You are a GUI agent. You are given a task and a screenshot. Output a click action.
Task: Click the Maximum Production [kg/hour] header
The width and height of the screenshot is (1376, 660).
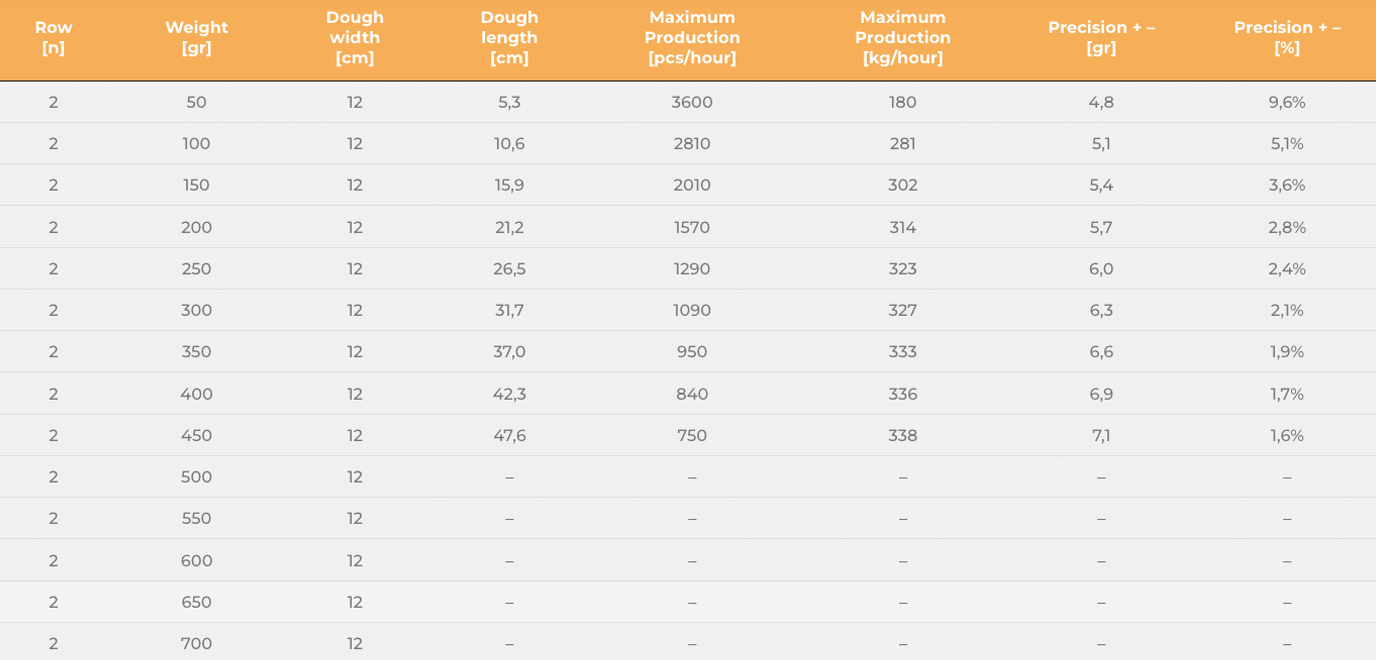point(903,38)
